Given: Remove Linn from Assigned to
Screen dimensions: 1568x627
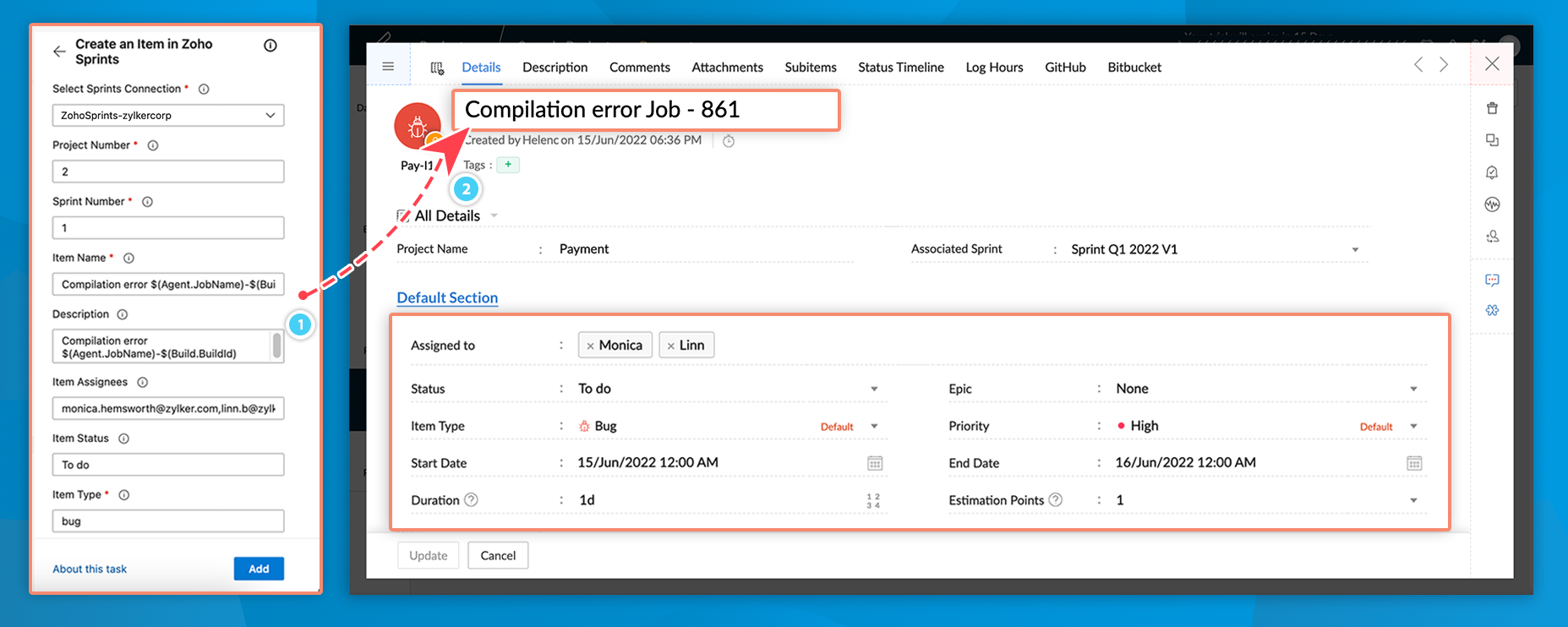Looking at the screenshot, I should coord(670,346).
